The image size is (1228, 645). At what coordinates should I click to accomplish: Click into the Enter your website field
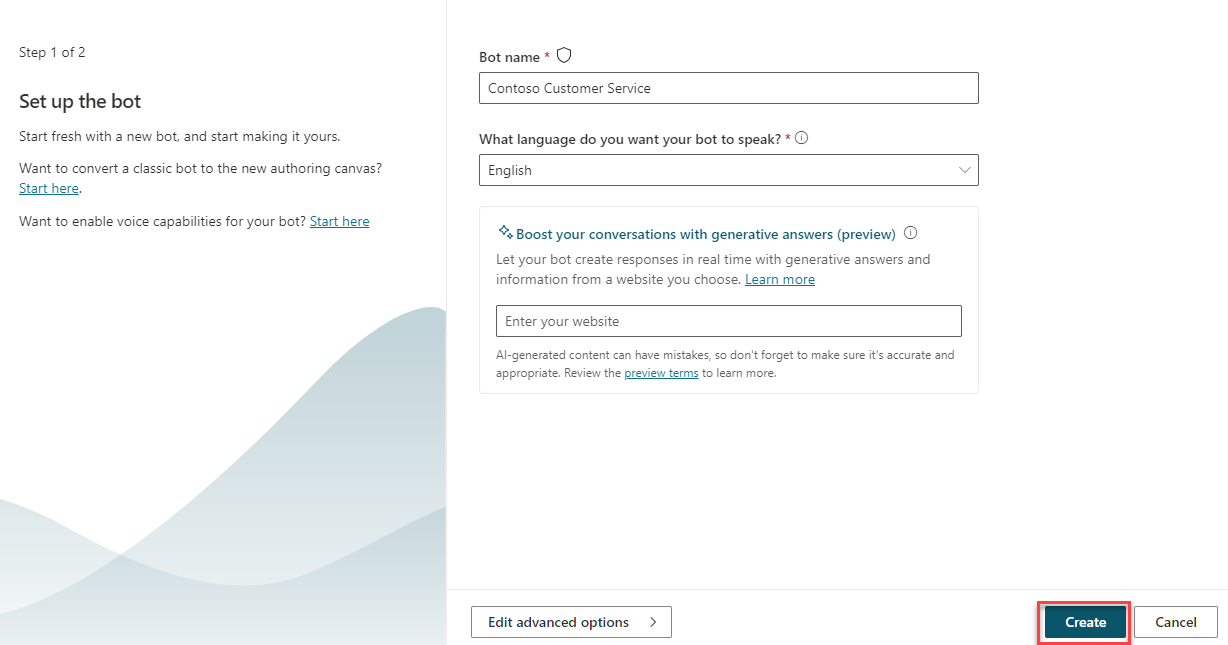[729, 321]
